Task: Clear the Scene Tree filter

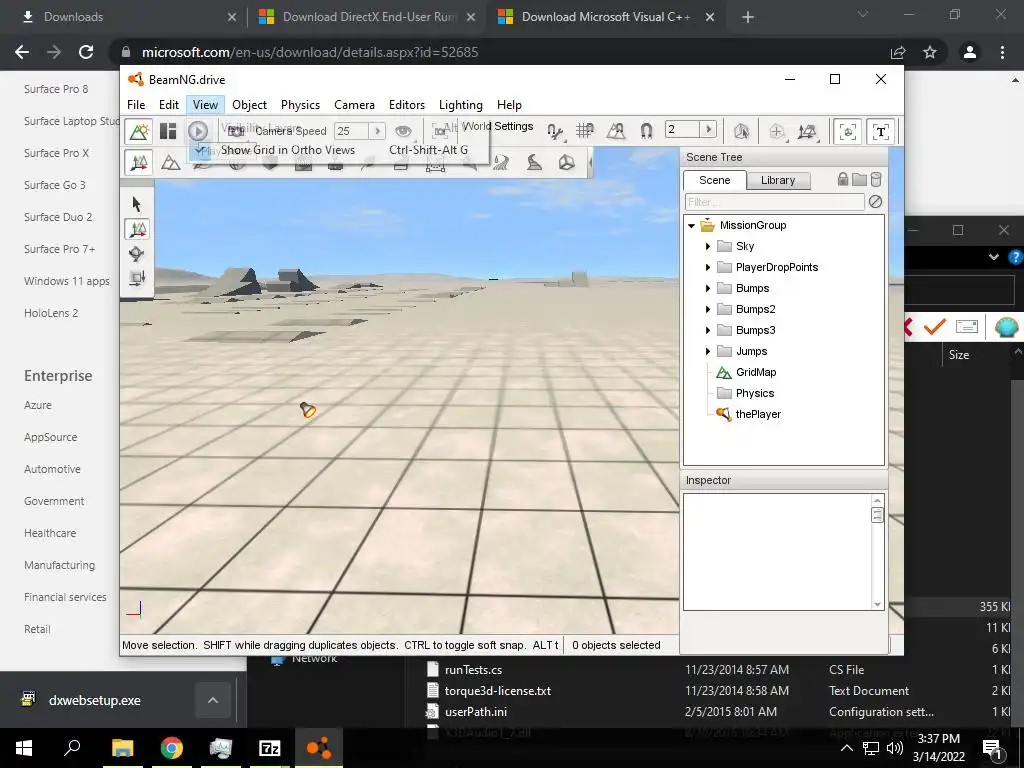Action: point(875,202)
